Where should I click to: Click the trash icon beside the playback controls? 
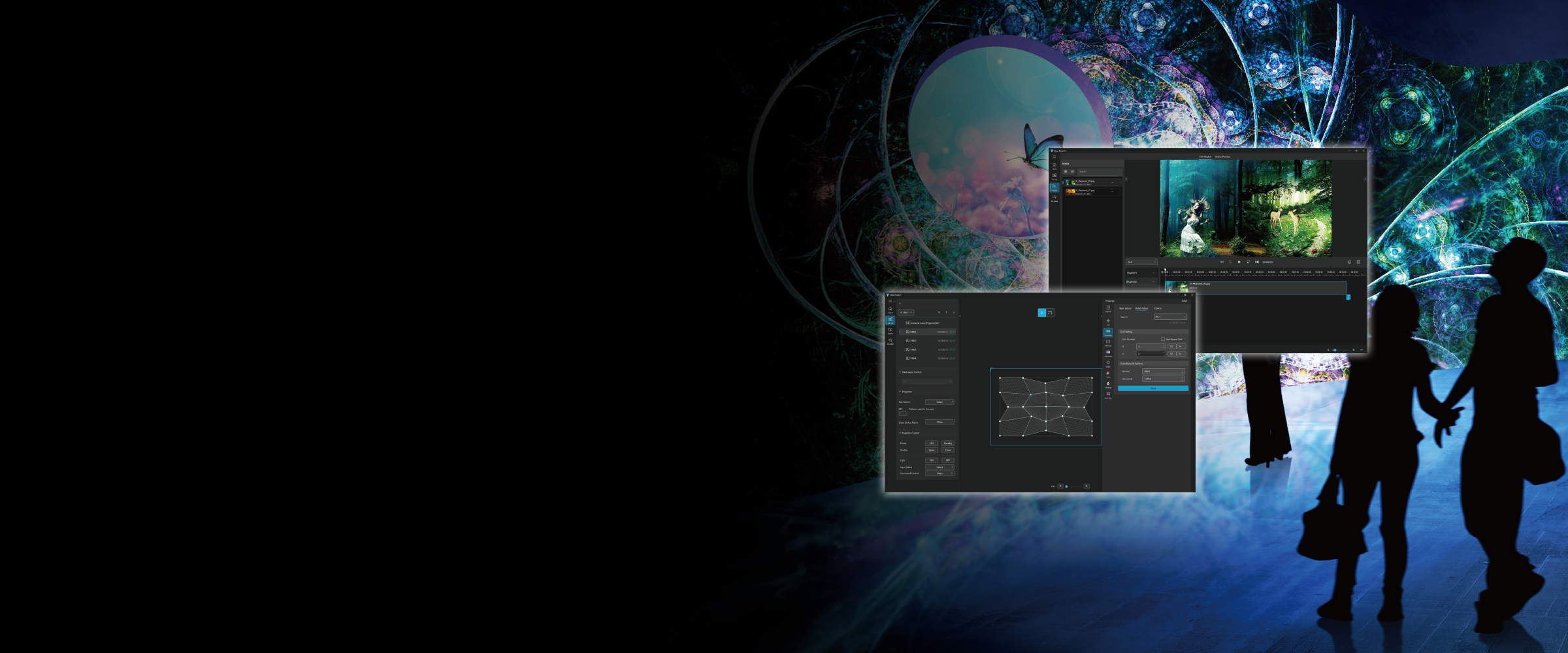[1358, 262]
